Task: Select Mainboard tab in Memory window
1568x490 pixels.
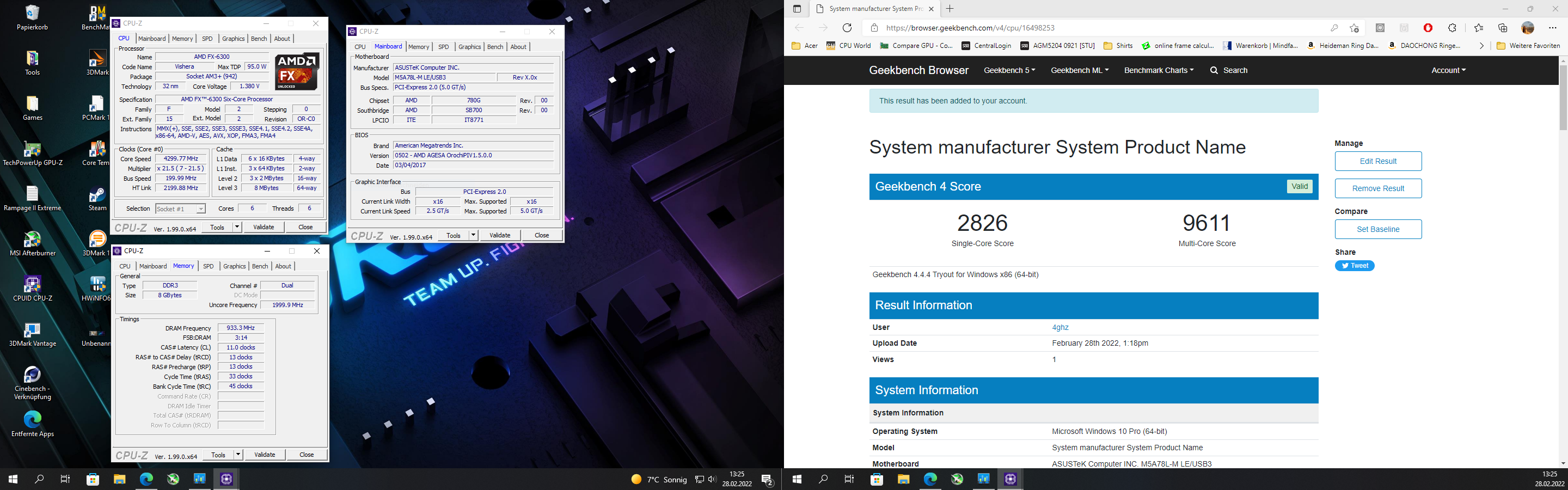Action: pos(153,266)
